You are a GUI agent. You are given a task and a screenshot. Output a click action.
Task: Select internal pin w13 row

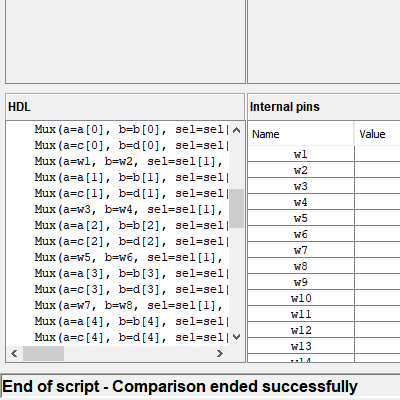coord(324,346)
